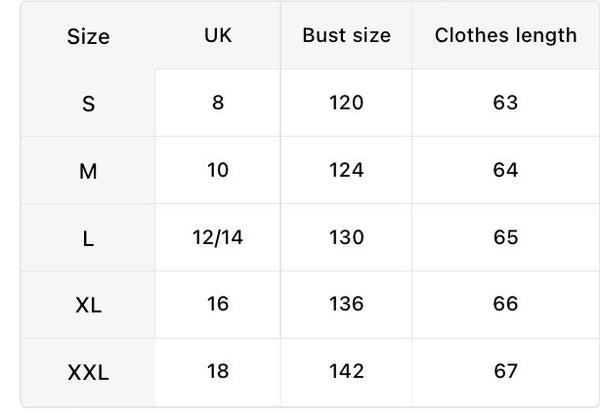Screen dimensions: 600x413
Task: Select the Bust size column header
Action: [346, 35]
